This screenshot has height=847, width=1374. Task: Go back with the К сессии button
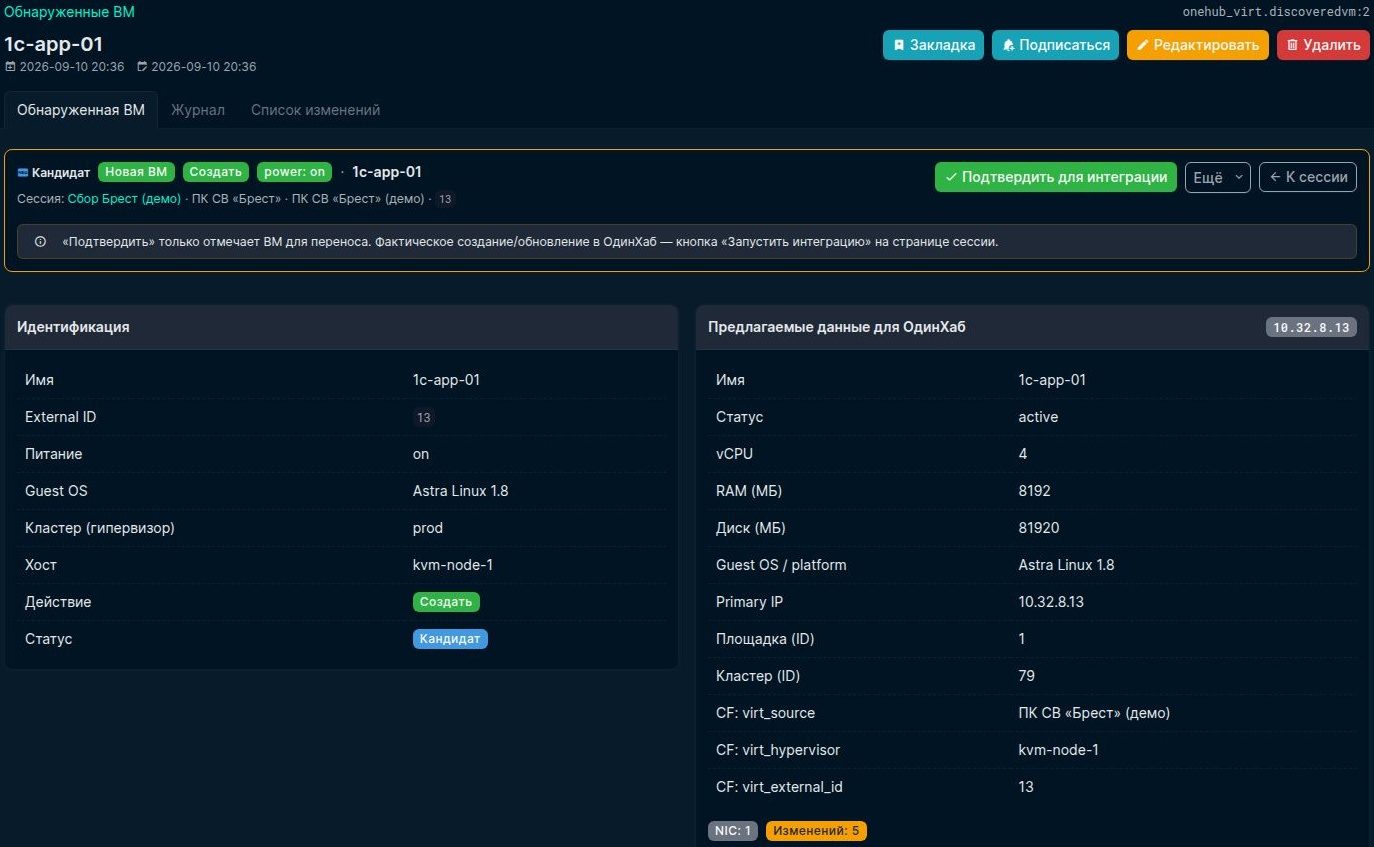[1308, 177]
